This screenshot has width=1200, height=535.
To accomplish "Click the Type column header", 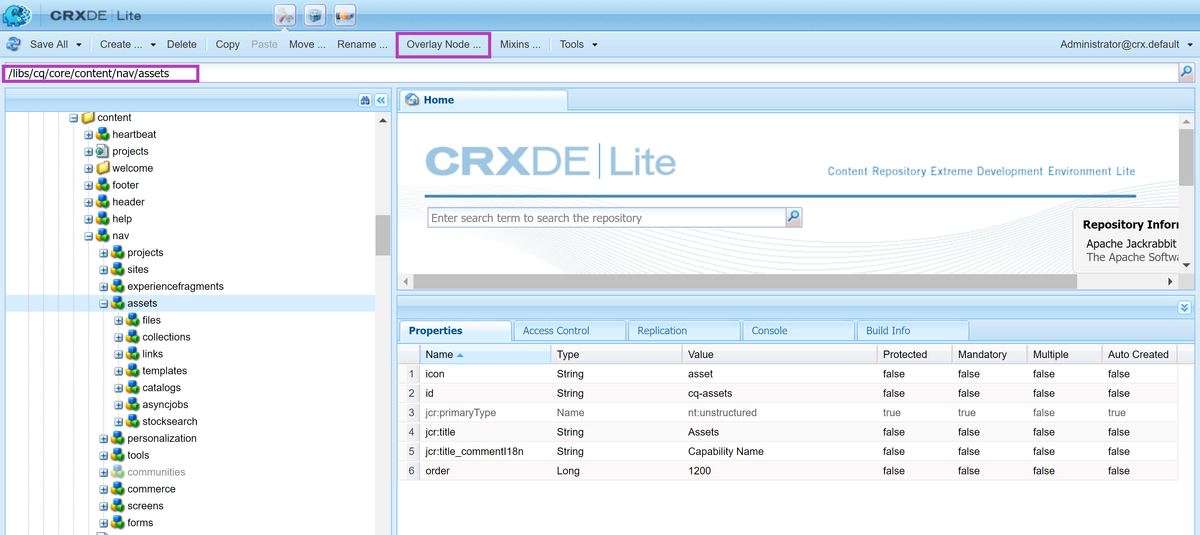I will (x=615, y=354).
